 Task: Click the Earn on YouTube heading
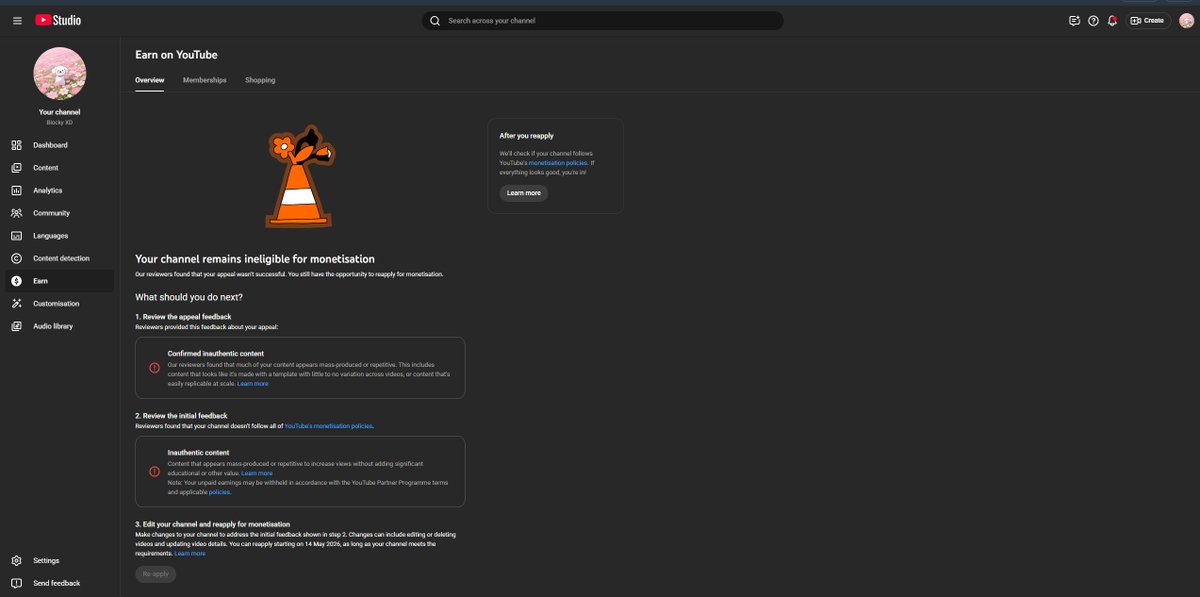pos(176,55)
